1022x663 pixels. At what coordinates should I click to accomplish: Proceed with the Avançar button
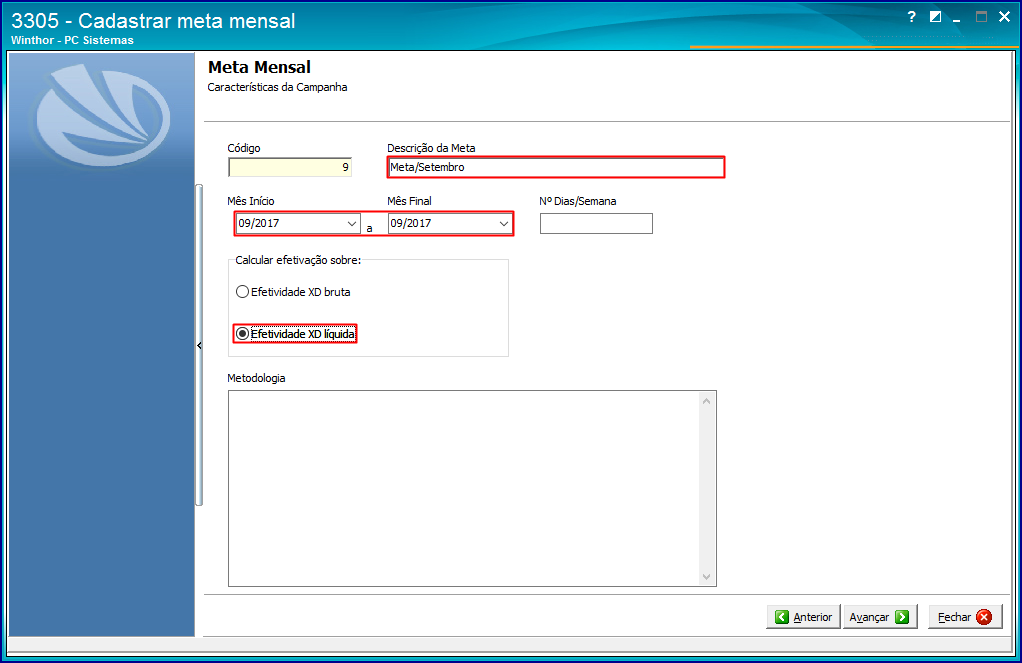(x=879, y=617)
